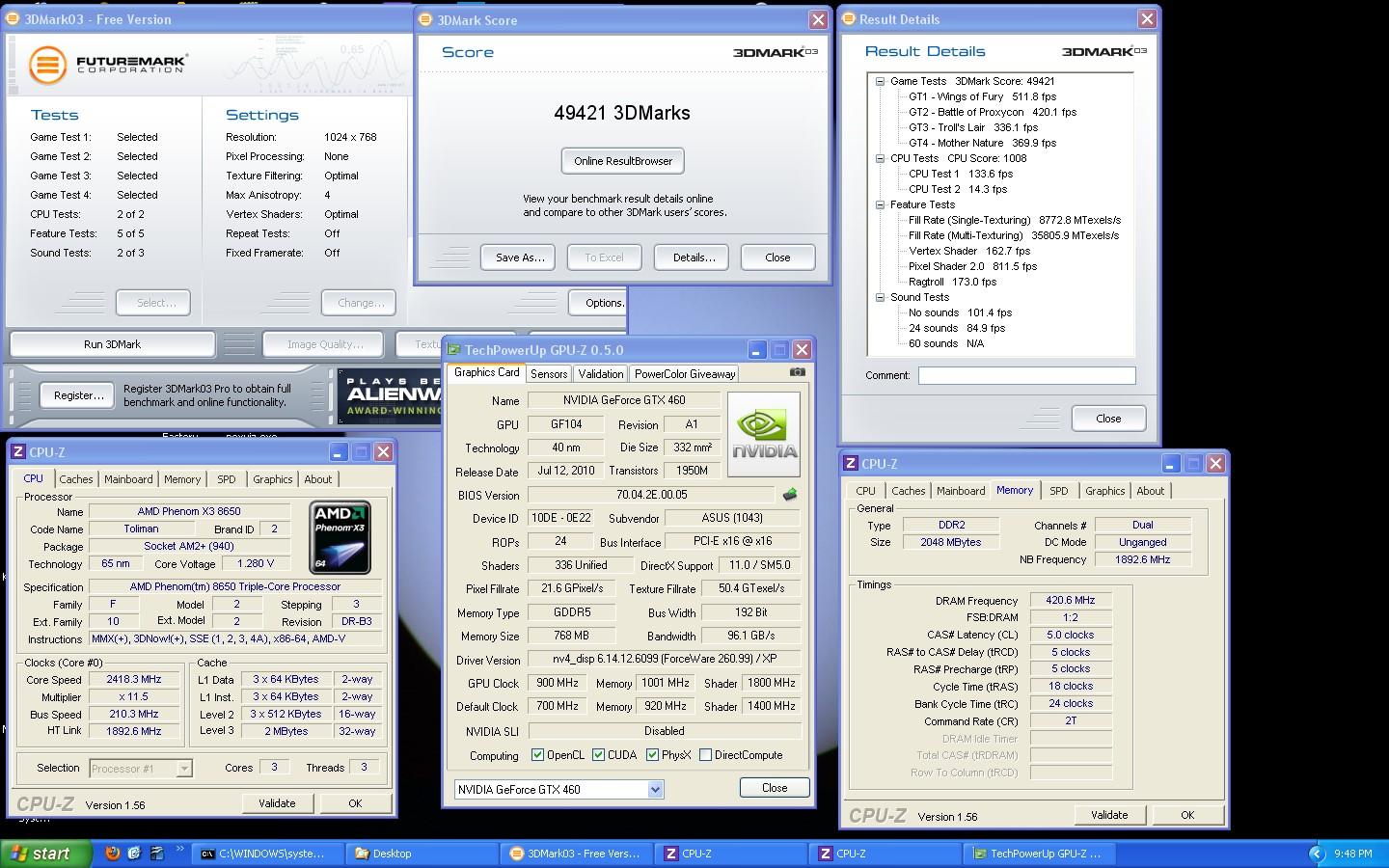The height and width of the screenshot is (868, 1389).
Task: Launch Firefox from the quick launch bar
Action: coord(113,854)
